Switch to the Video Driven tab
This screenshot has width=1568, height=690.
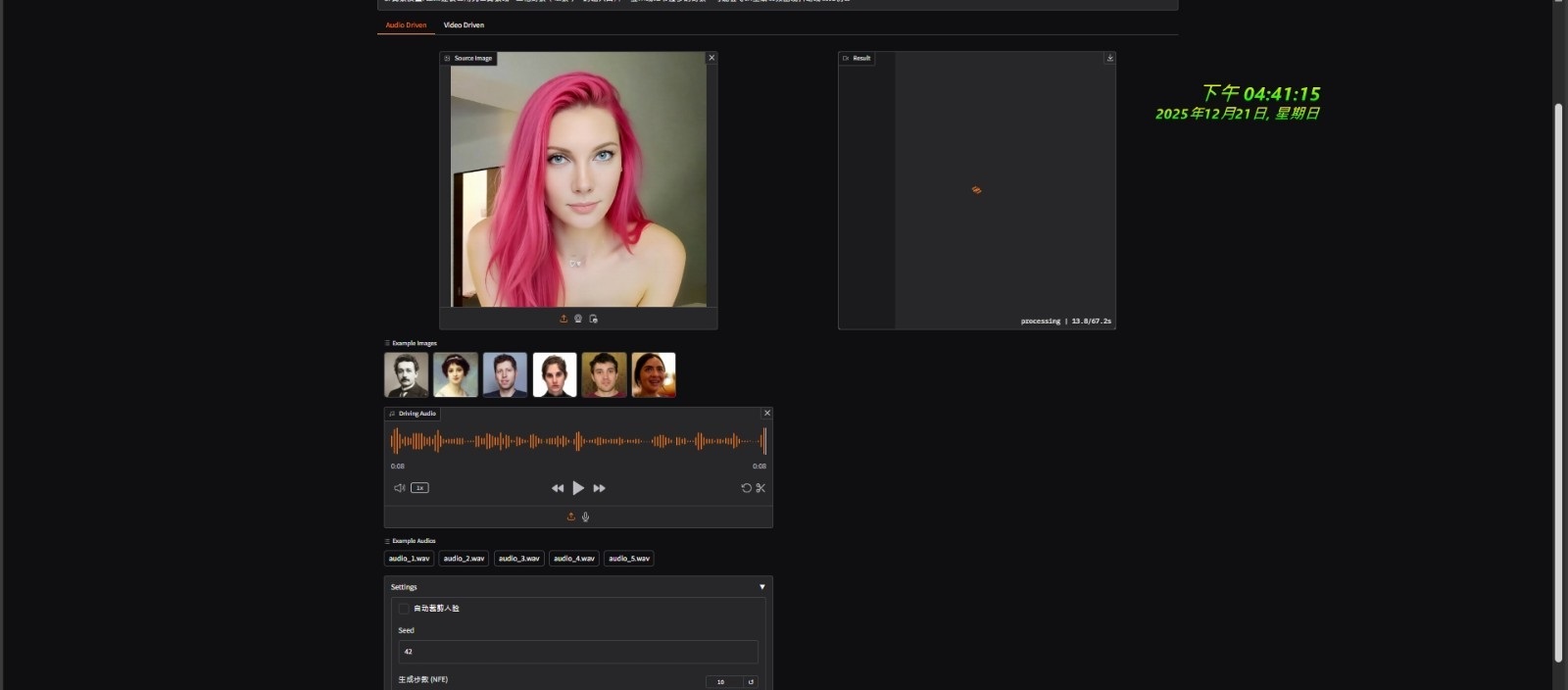[464, 25]
